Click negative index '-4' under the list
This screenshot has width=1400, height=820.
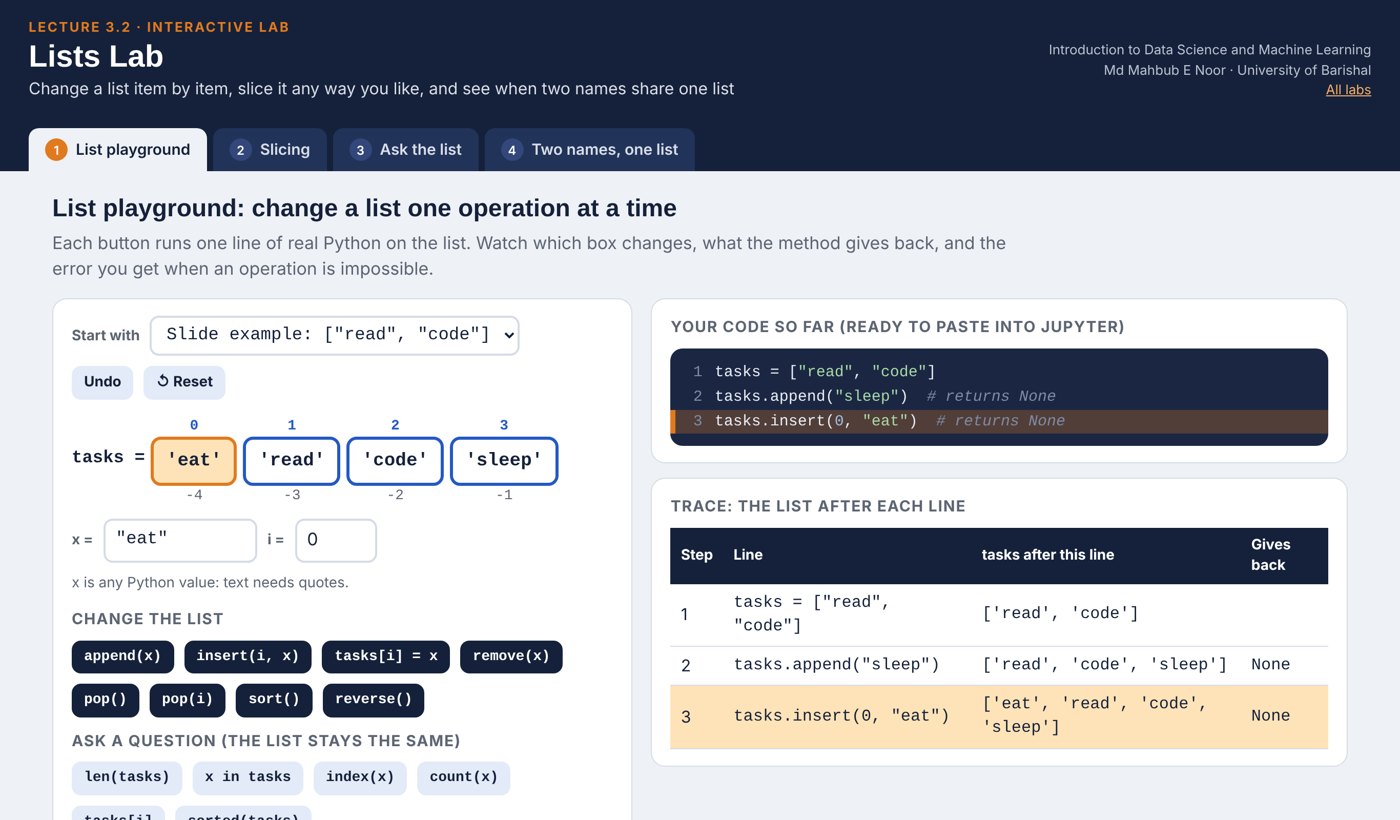pyautogui.click(x=194, y=495)
